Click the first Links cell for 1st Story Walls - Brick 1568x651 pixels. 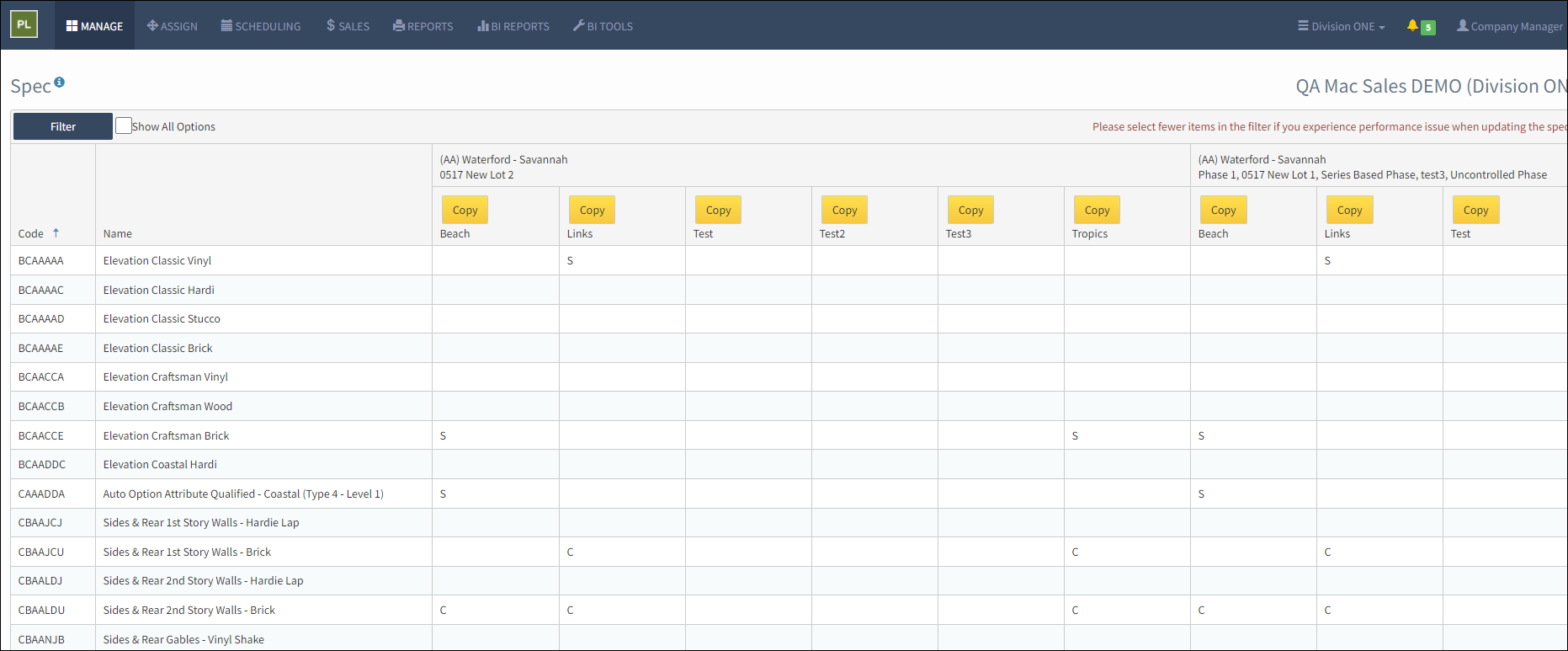coord(622,552)
